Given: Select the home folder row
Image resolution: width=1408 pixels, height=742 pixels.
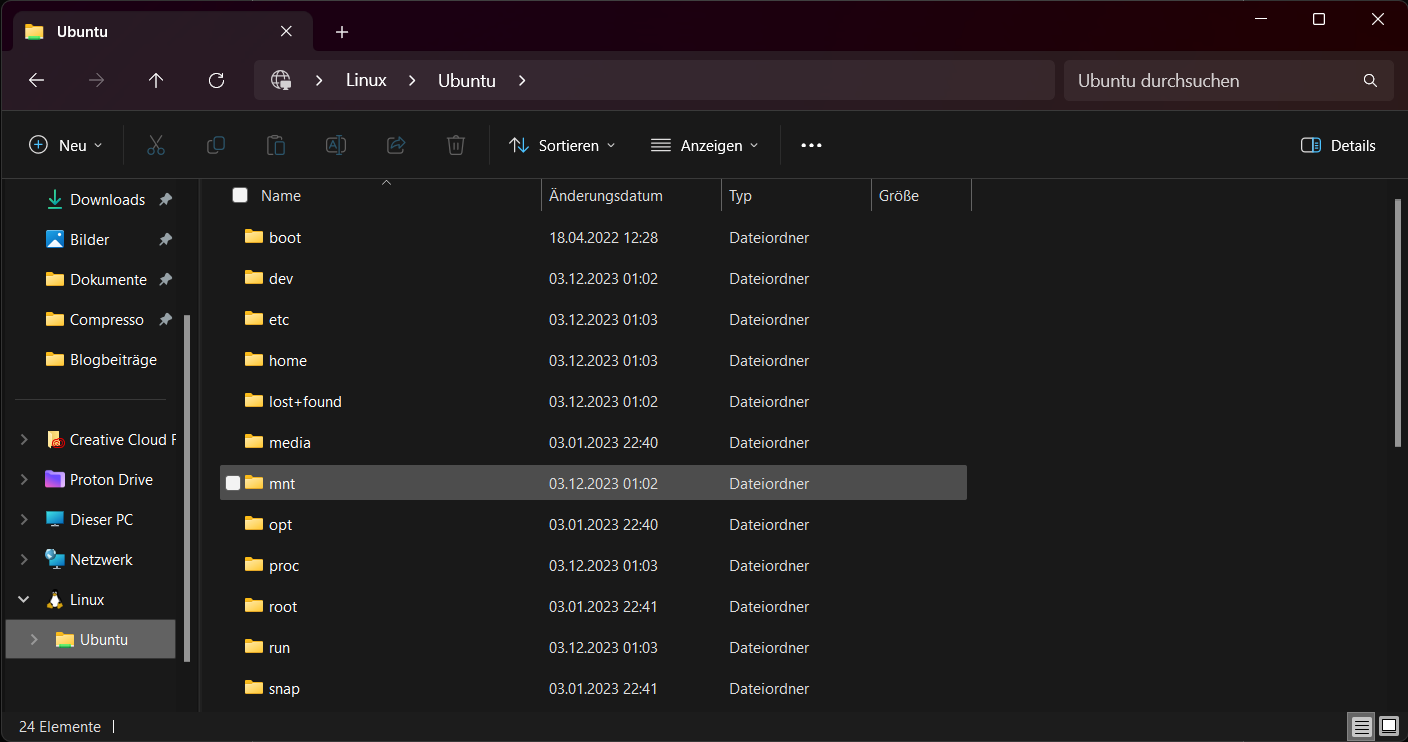Looking at the screenshot, I should click(x=593, y=360).
